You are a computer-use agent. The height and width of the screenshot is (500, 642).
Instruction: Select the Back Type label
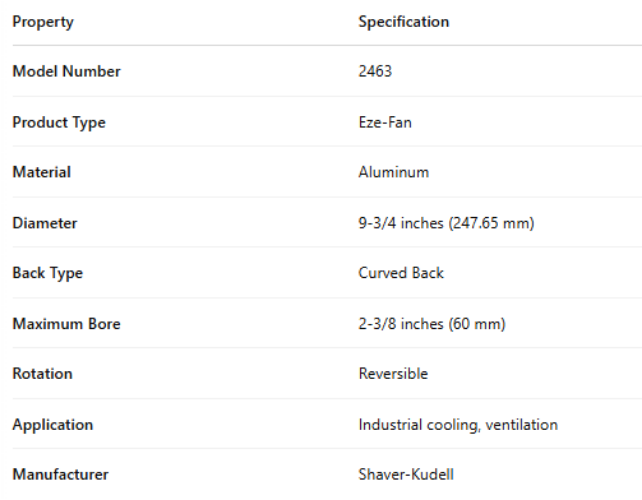47,273
